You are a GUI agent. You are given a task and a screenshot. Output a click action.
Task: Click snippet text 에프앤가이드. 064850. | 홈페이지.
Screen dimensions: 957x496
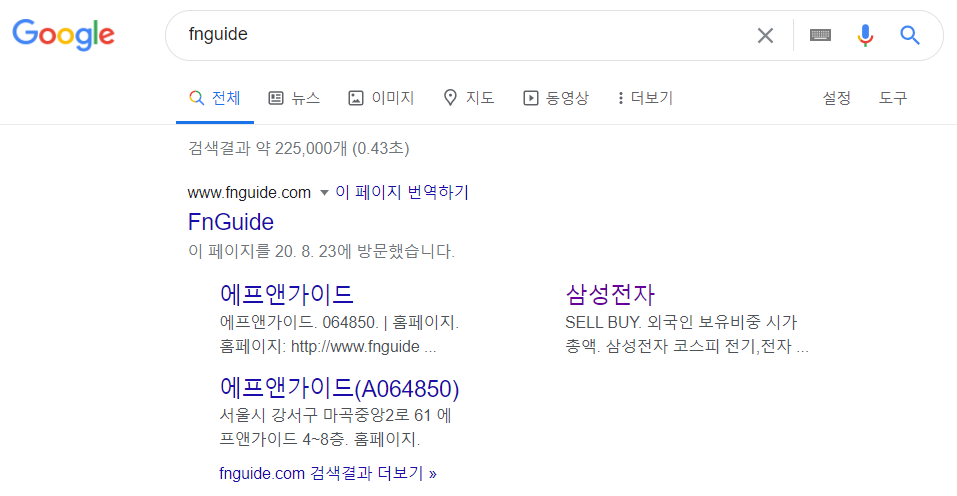(x=339, y=322)
